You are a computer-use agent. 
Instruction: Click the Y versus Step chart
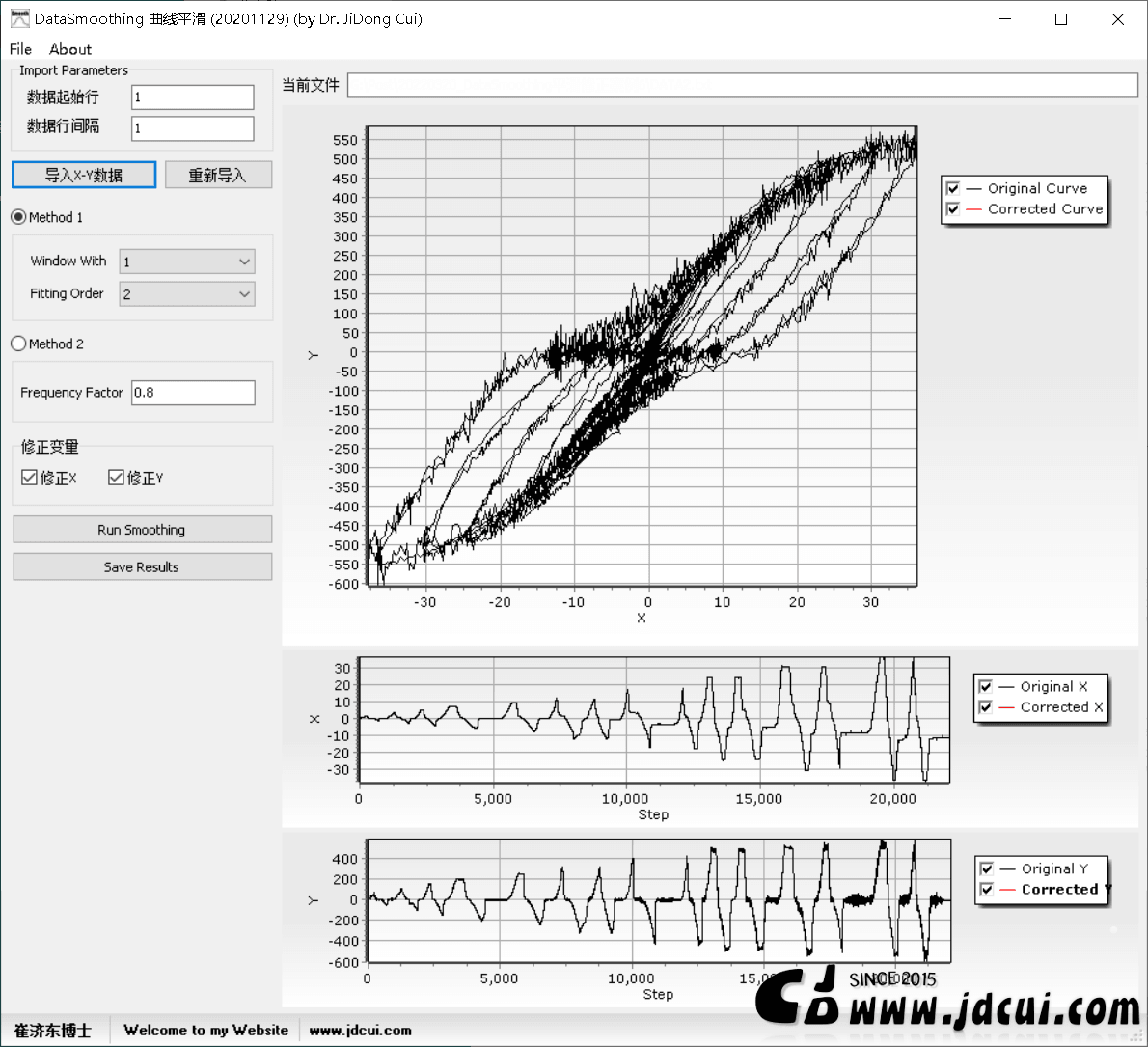[659, 900]
